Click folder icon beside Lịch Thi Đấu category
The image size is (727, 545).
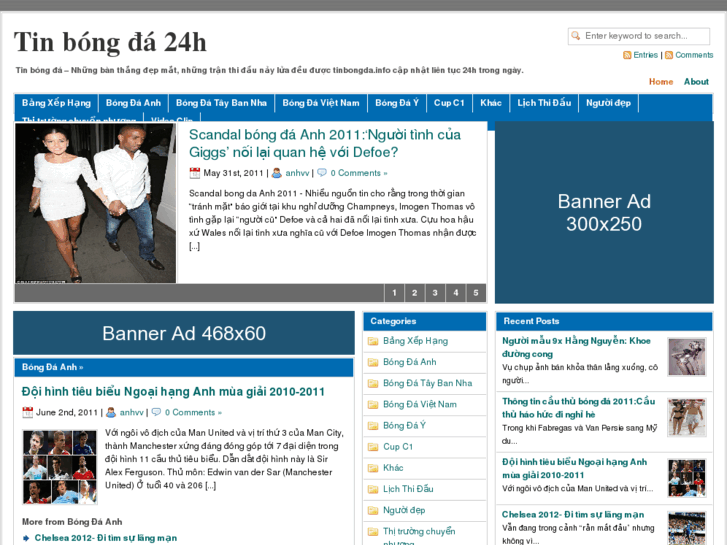[x=373, y=489]
